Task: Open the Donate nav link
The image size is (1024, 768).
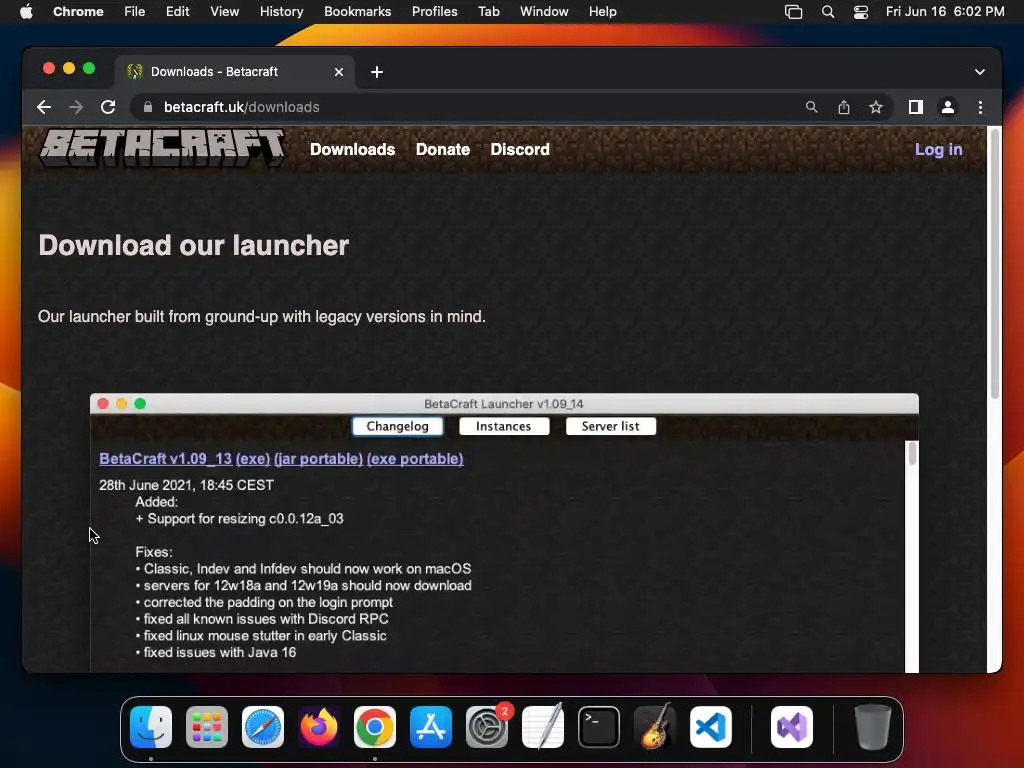Action: click(443, 150)
